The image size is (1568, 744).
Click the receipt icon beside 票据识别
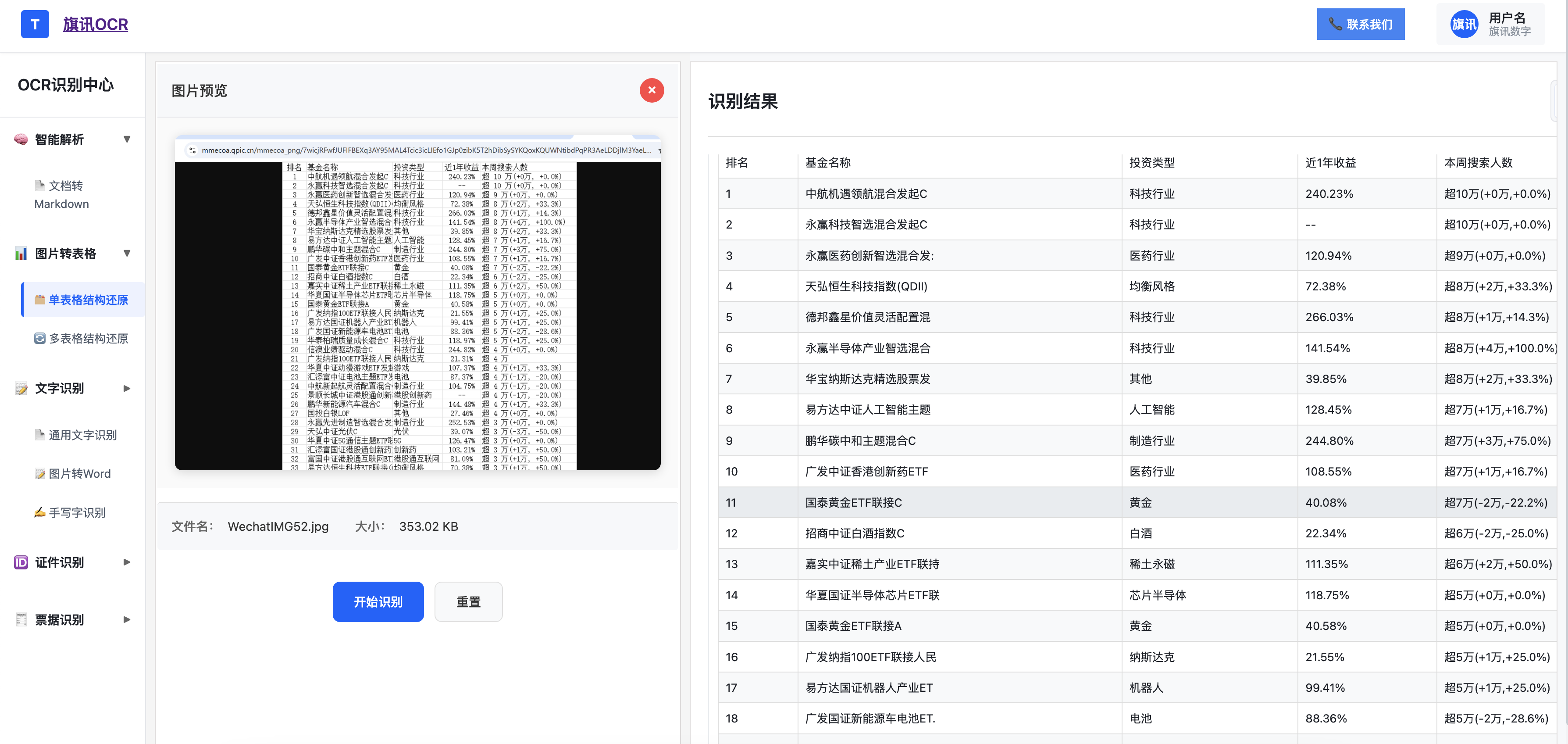(x=21, y=619)
